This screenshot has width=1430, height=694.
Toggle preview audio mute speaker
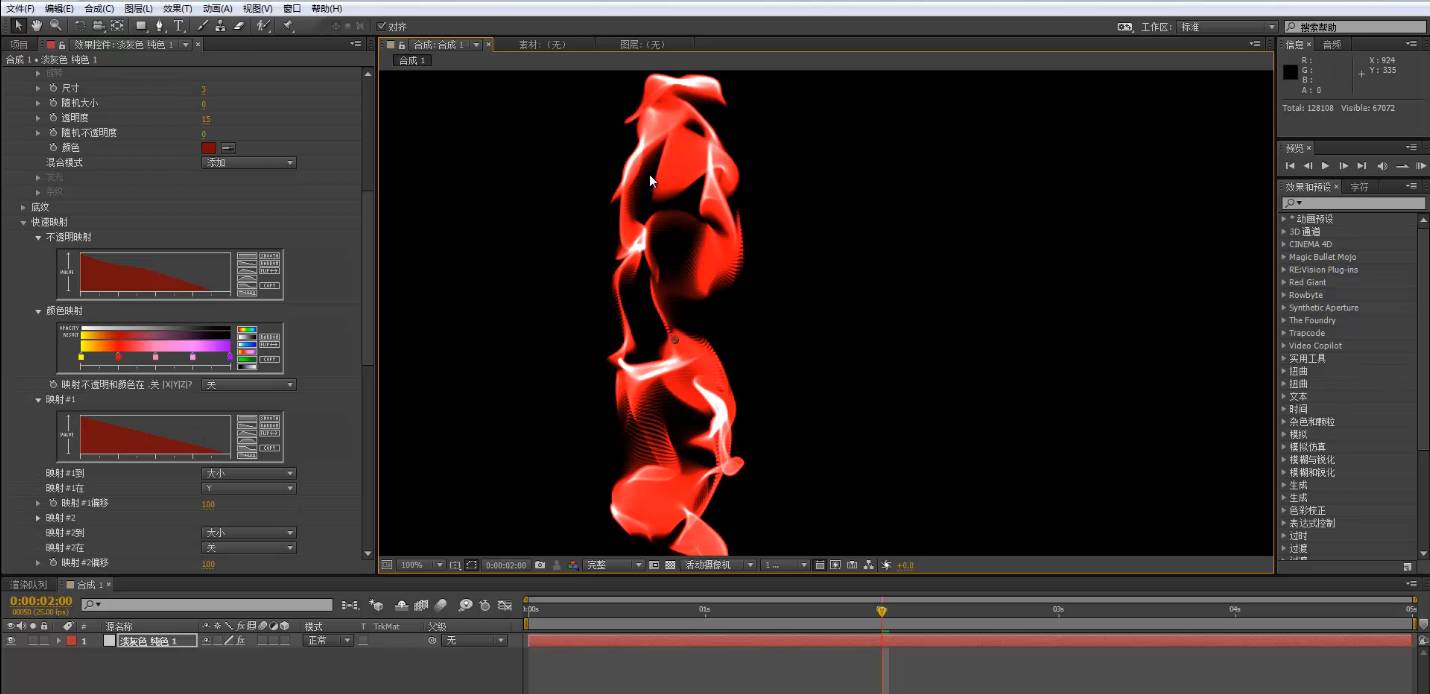pos(1382,166)
